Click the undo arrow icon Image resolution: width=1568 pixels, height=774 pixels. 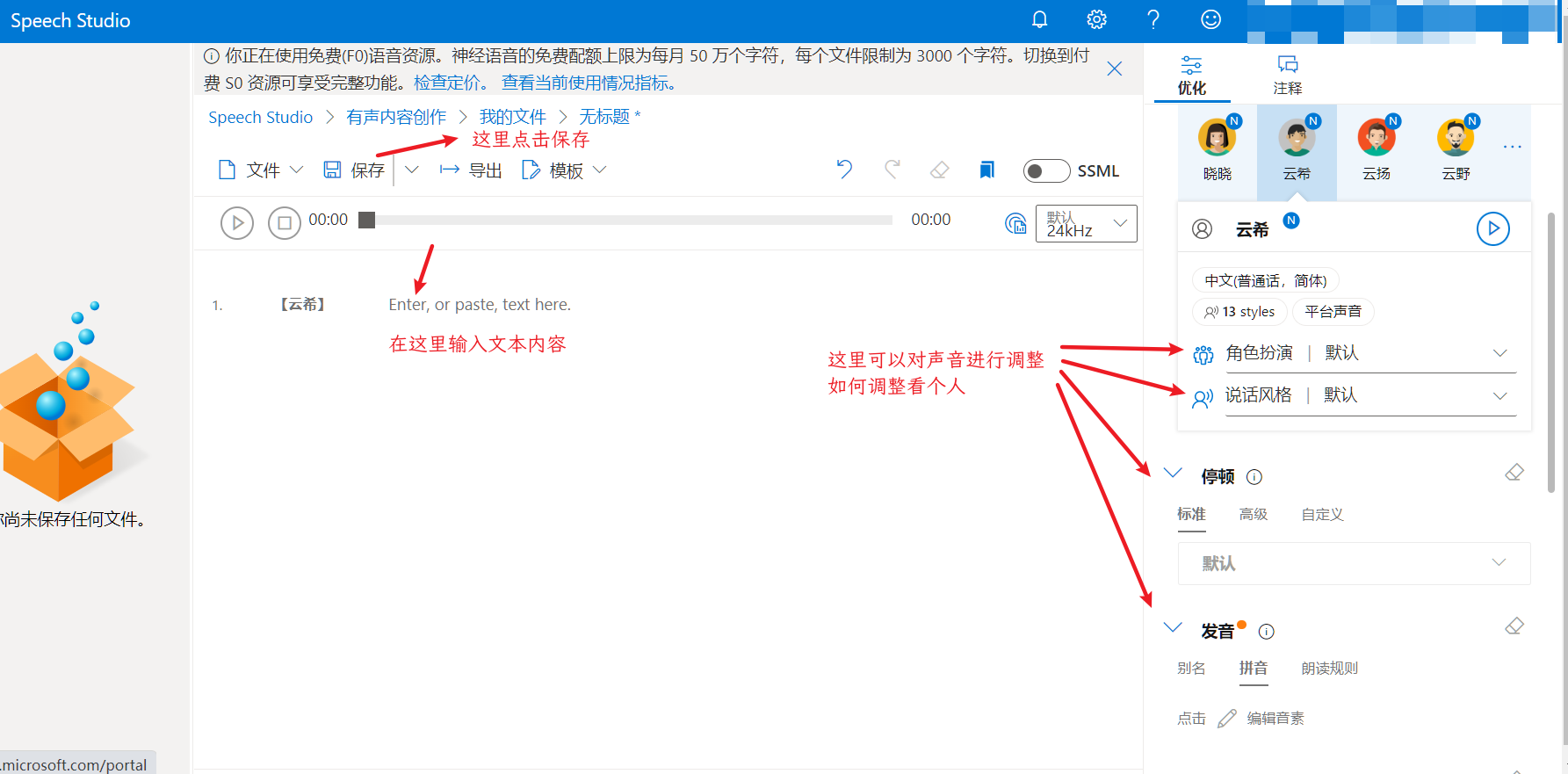point(844,170)
